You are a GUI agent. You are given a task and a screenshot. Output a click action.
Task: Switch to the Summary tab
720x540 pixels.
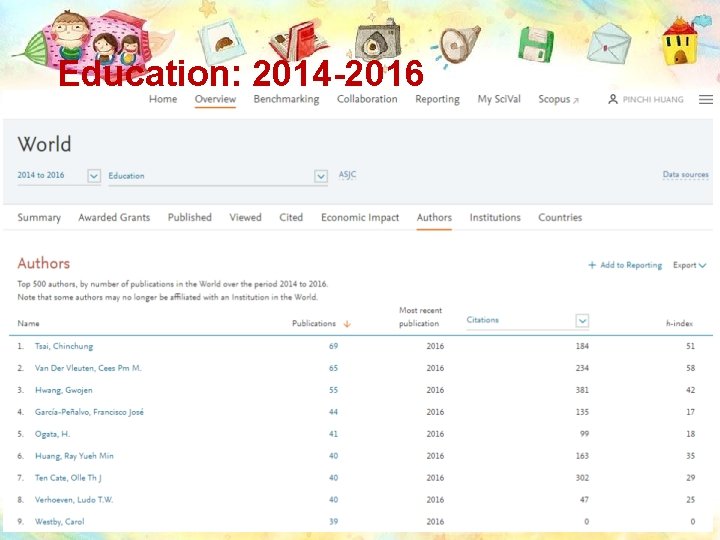click(x=39, y=218)
